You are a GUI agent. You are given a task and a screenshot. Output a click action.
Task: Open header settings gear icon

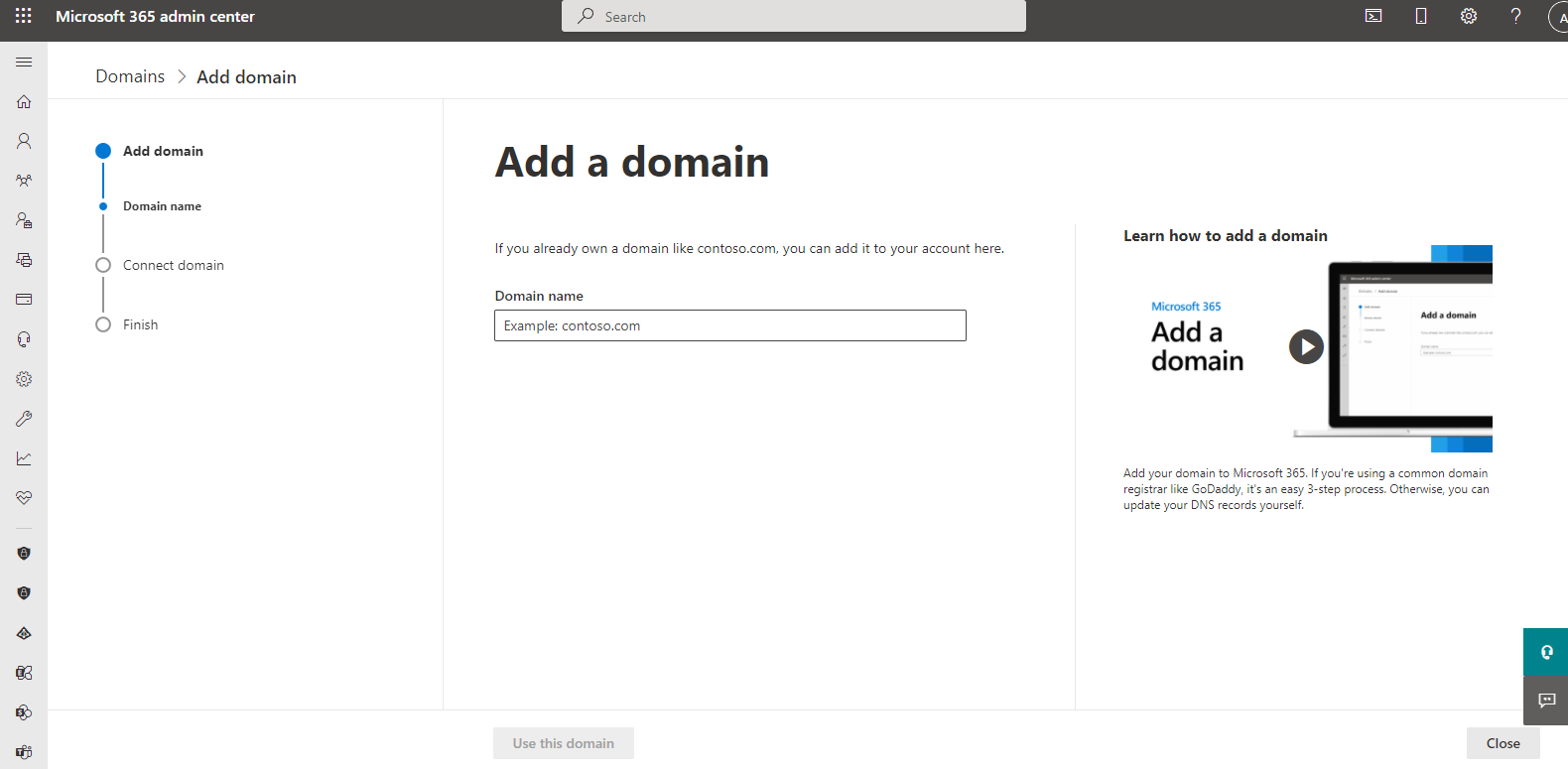[1469, 16]
